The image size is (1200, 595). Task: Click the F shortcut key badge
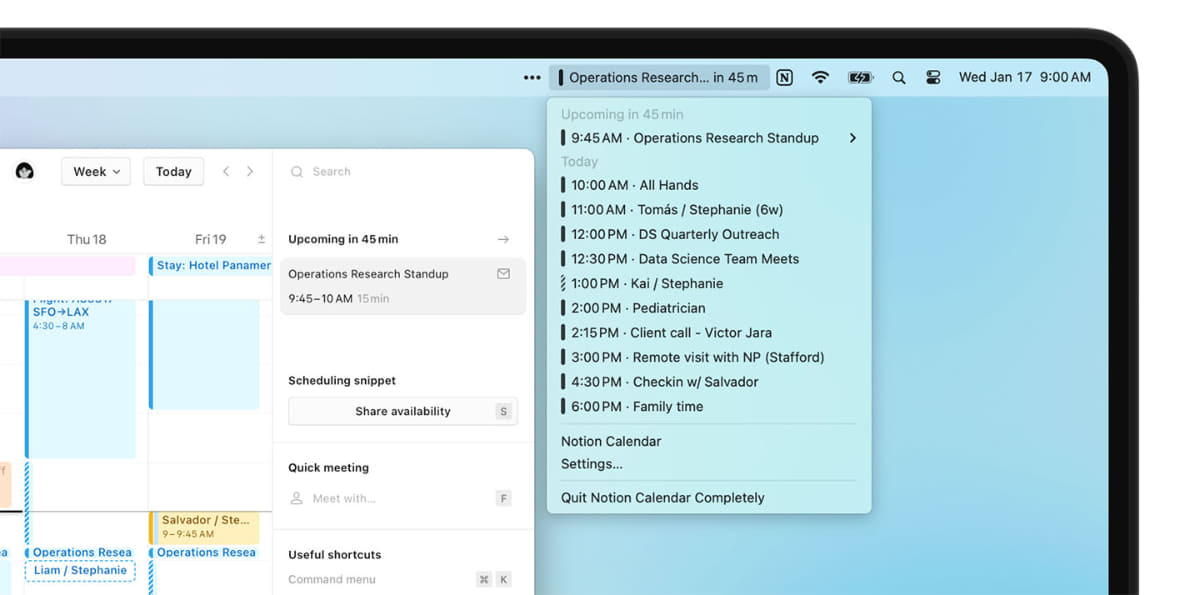tap(503, 498)
